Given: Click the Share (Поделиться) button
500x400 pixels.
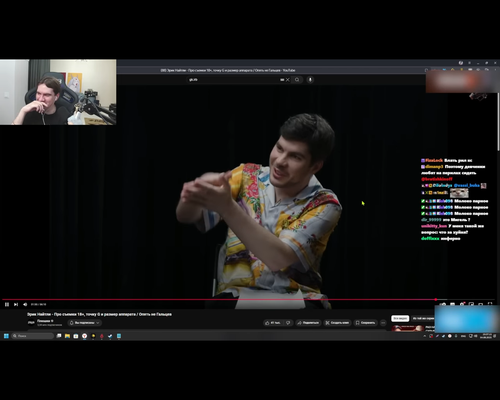Looking at the screenshot, I should (x=308, y=323).
